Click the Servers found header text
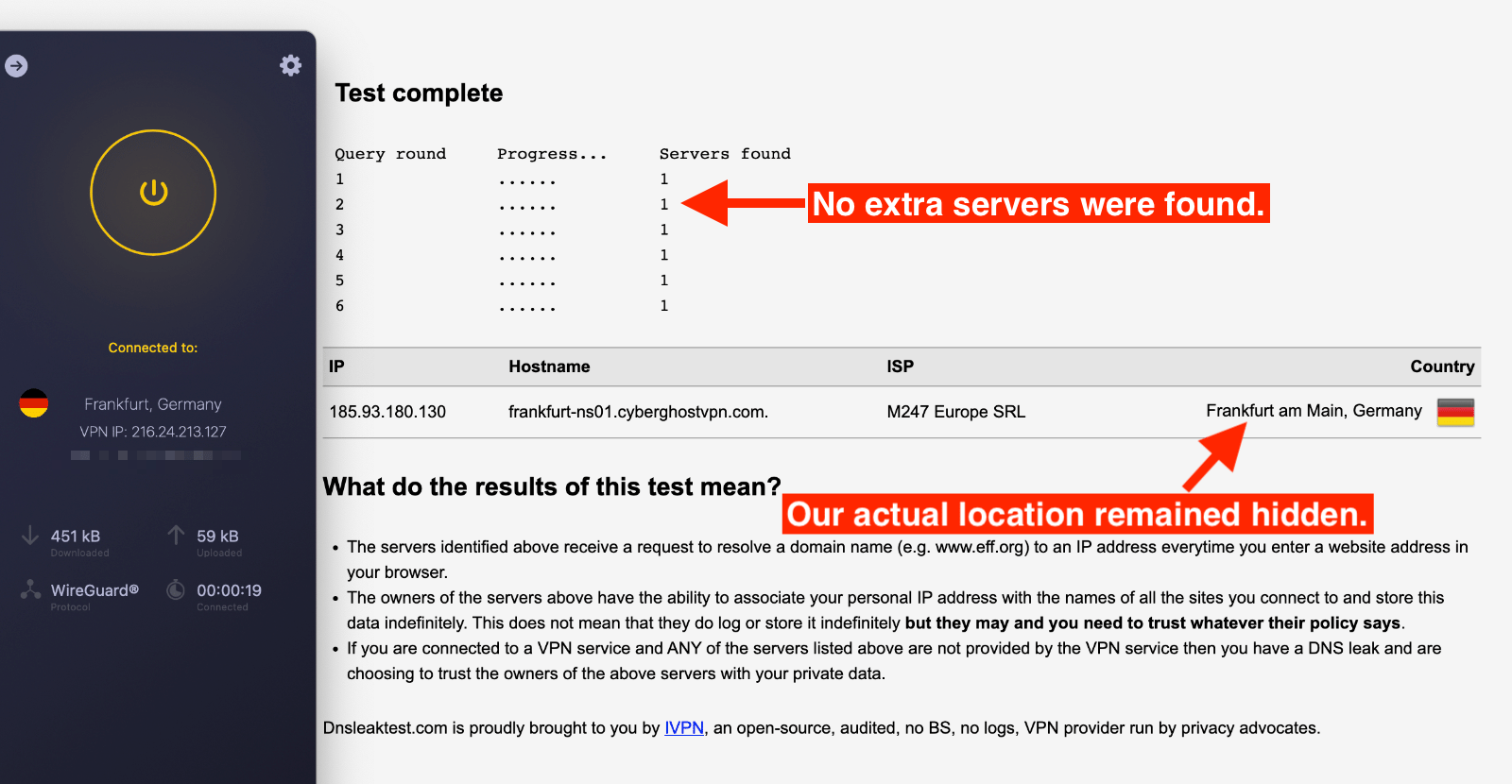 click(x=725, y=153)
